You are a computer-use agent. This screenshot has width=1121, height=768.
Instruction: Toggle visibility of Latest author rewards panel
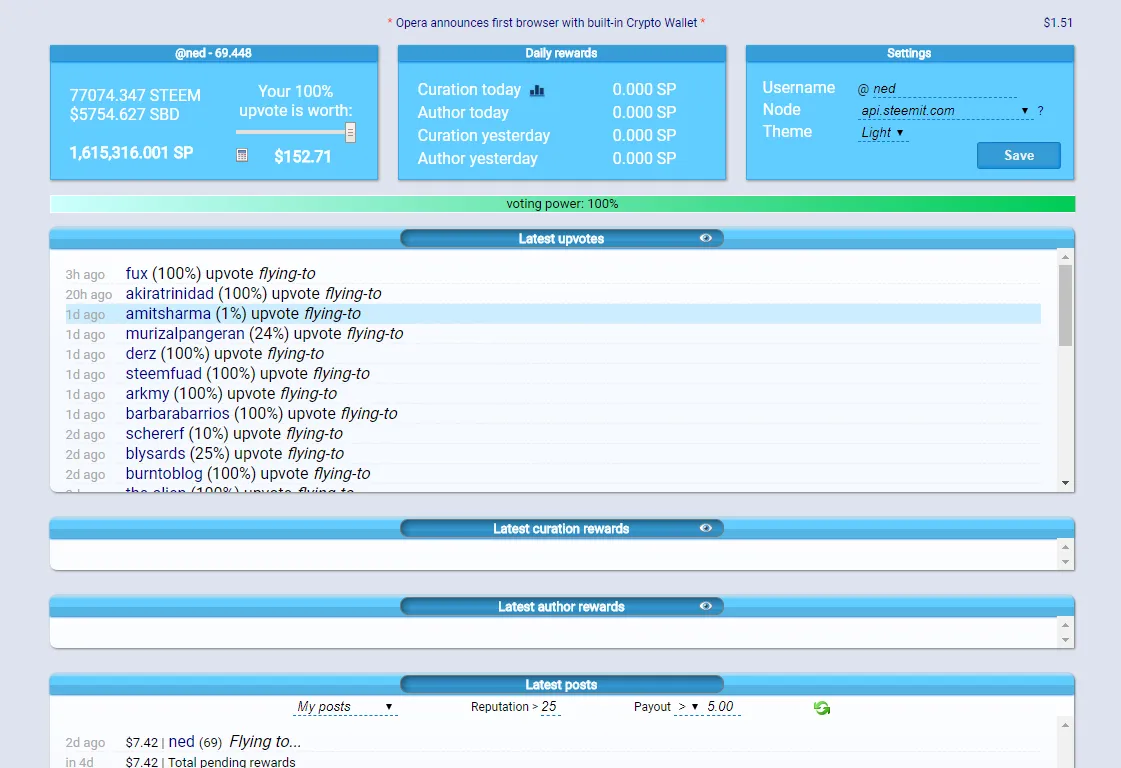tap(706, 606)
